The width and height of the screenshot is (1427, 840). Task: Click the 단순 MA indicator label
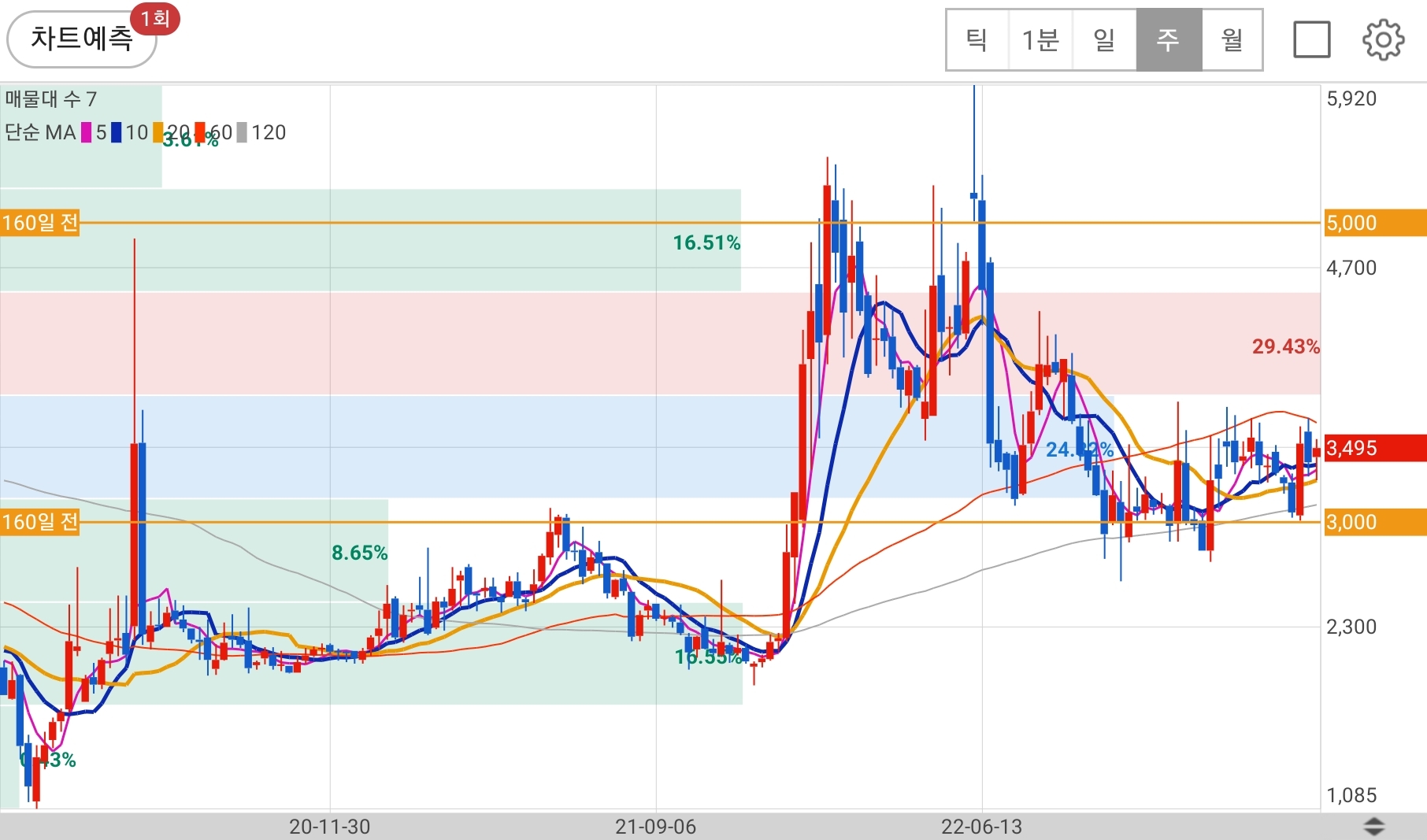click(x=40, y=132)
